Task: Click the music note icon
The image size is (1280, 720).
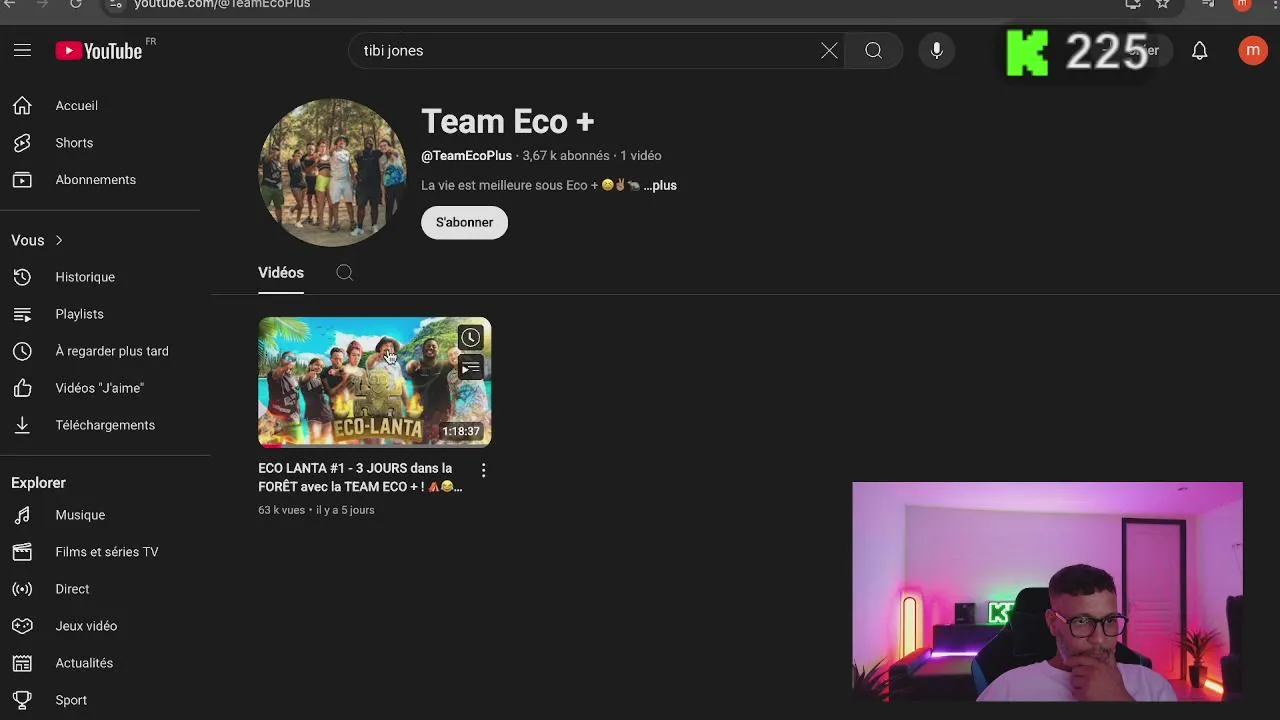Action: tap(22, 515)
